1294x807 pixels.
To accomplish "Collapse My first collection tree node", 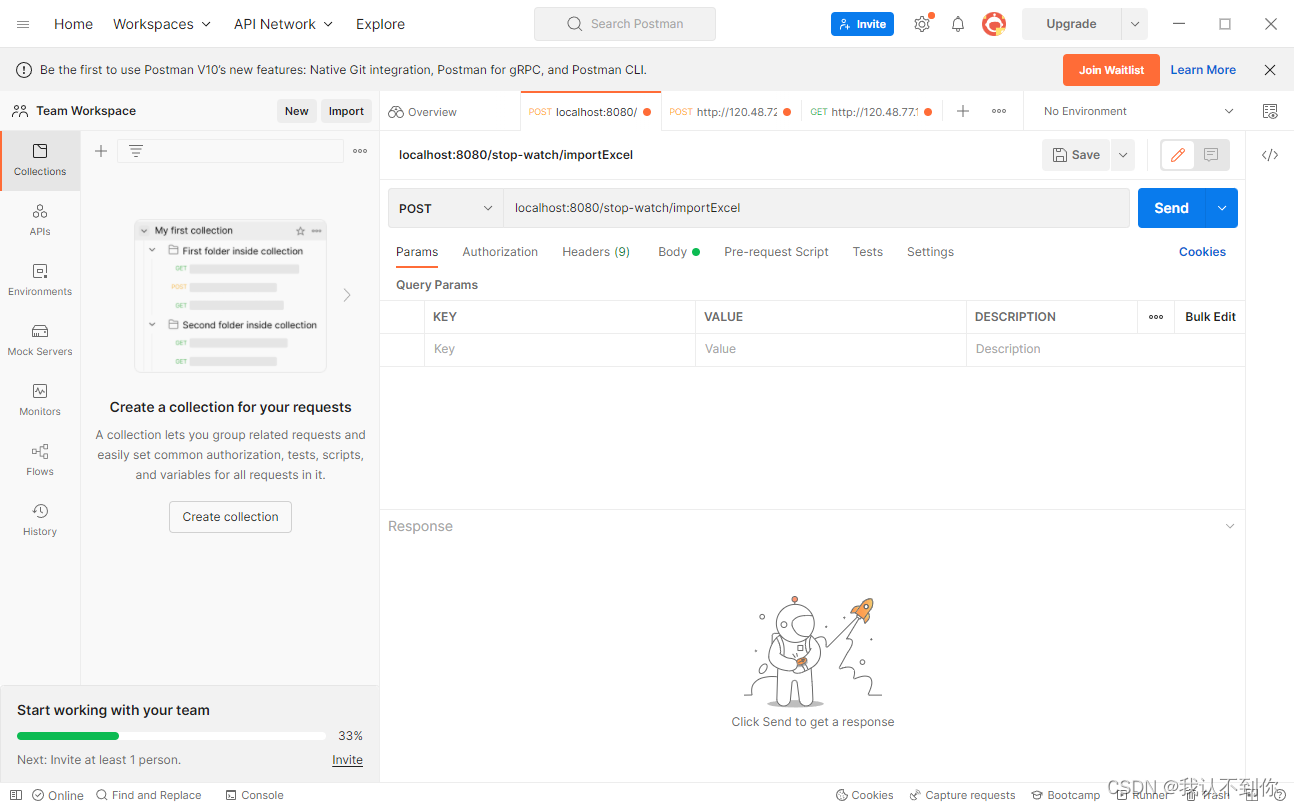I will (x=145, y=231).
